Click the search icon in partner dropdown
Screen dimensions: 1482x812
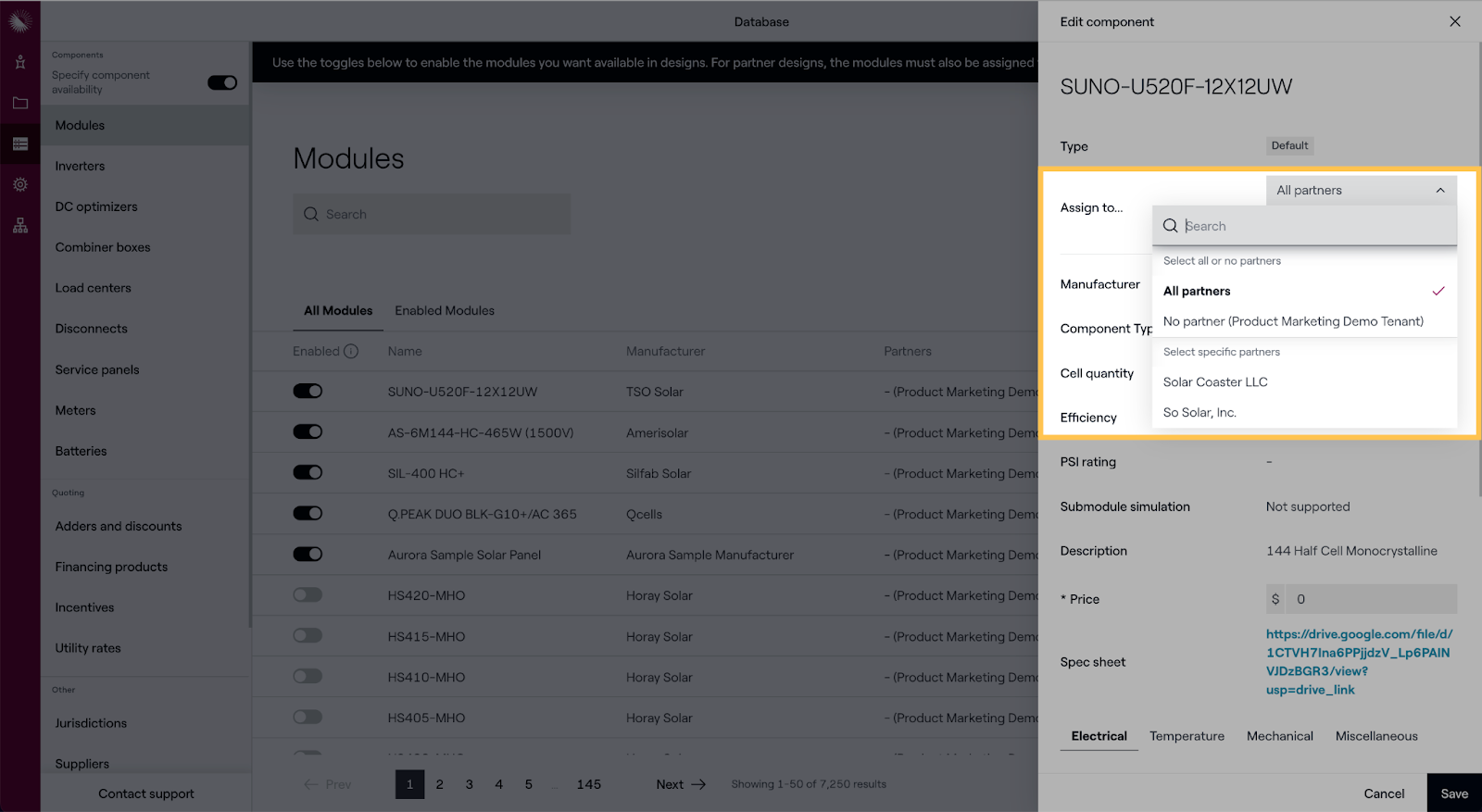[1171, 226]
